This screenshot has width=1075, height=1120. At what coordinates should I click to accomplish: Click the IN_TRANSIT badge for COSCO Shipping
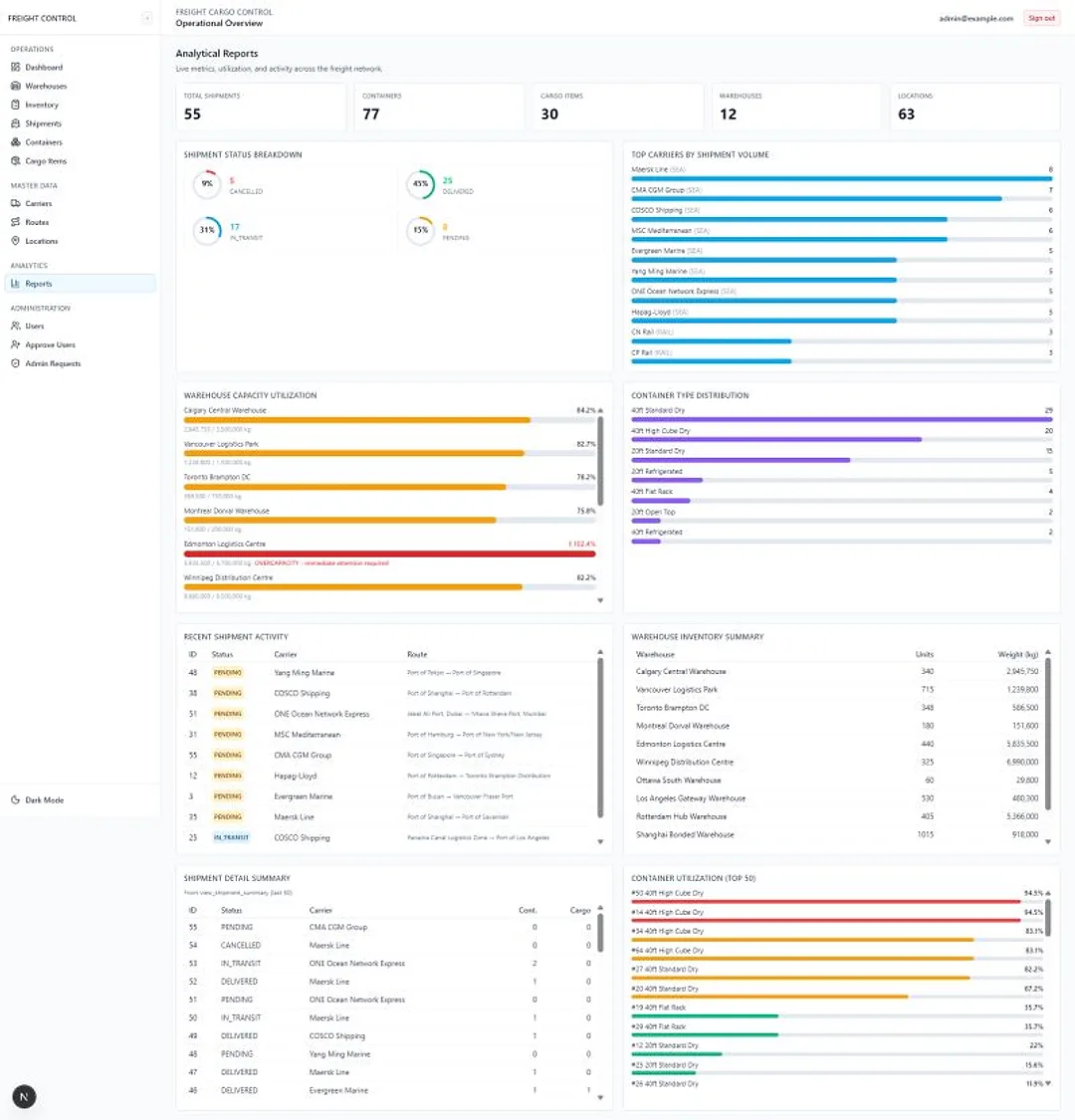click(x=232, y=837)
